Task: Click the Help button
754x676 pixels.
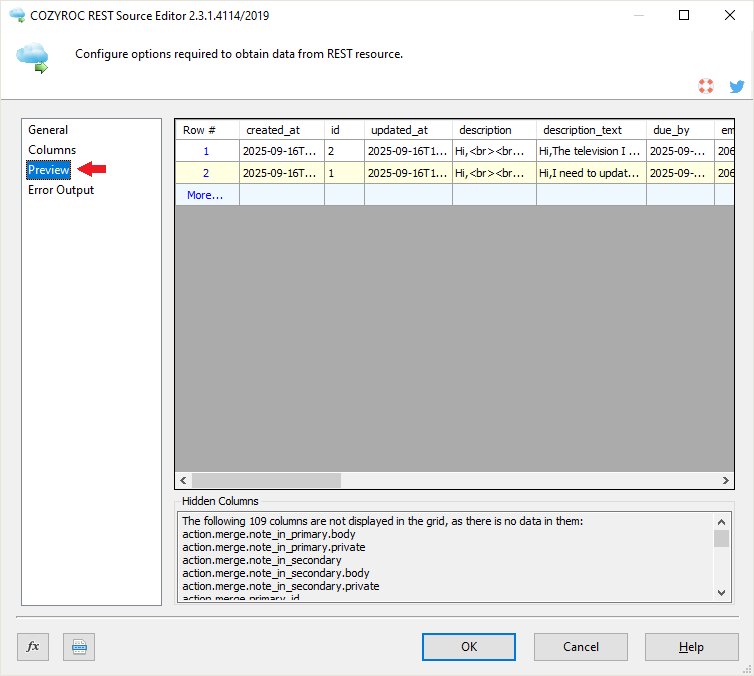Action: 691,647
